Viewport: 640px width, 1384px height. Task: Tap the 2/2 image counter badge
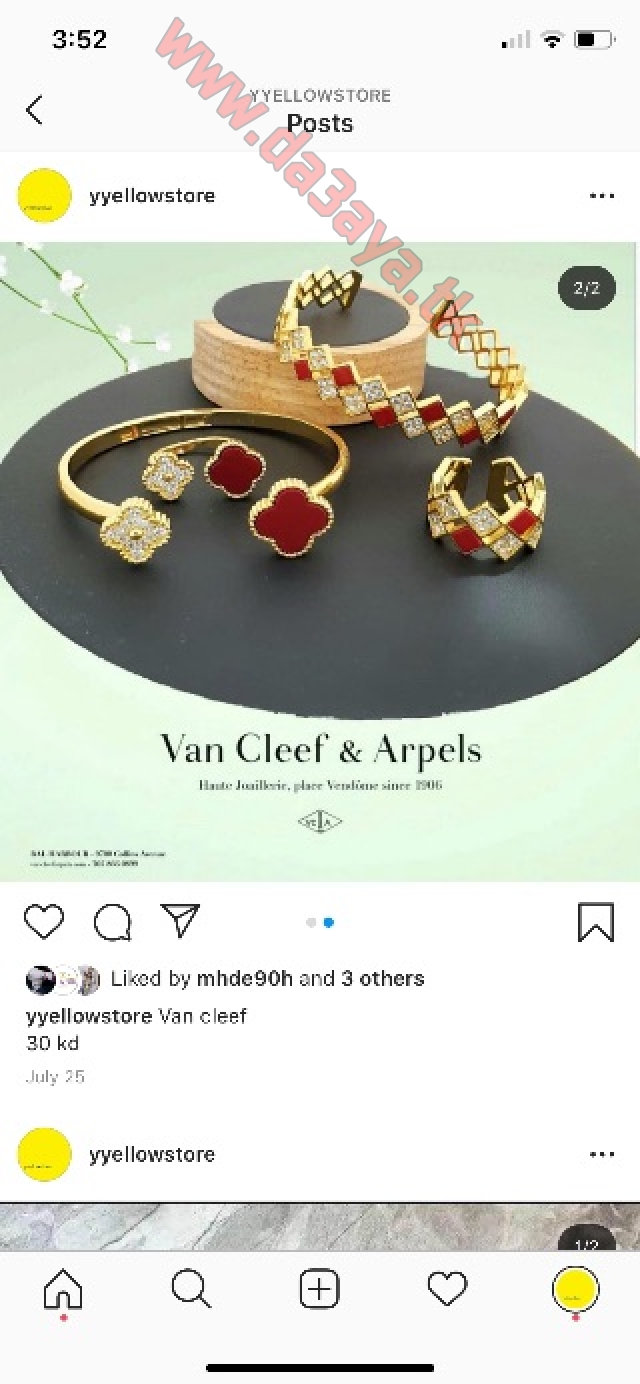click(x=587, y=288)
